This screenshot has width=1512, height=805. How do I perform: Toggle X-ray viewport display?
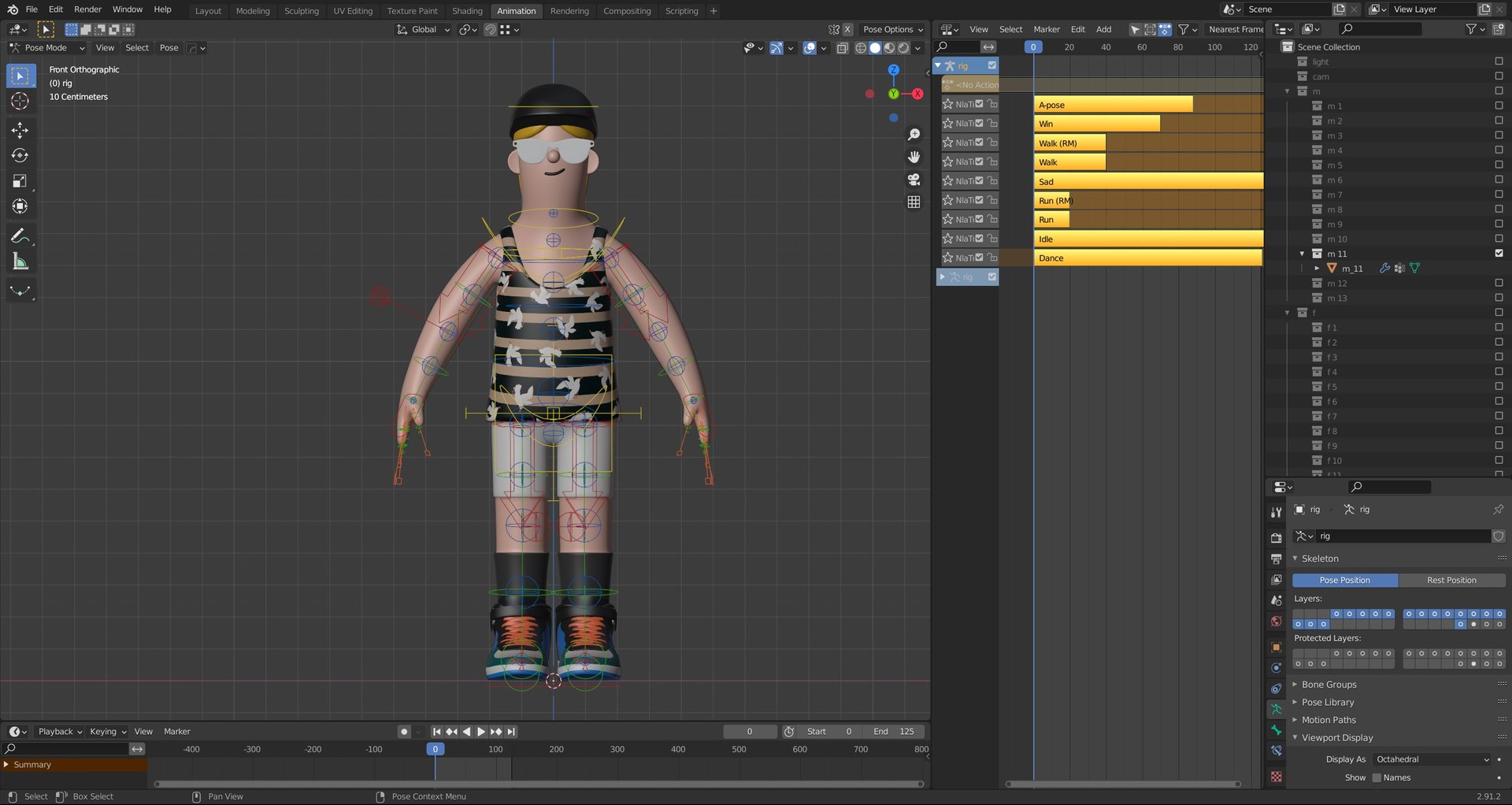pyautogui.click(x=842, y=48)
